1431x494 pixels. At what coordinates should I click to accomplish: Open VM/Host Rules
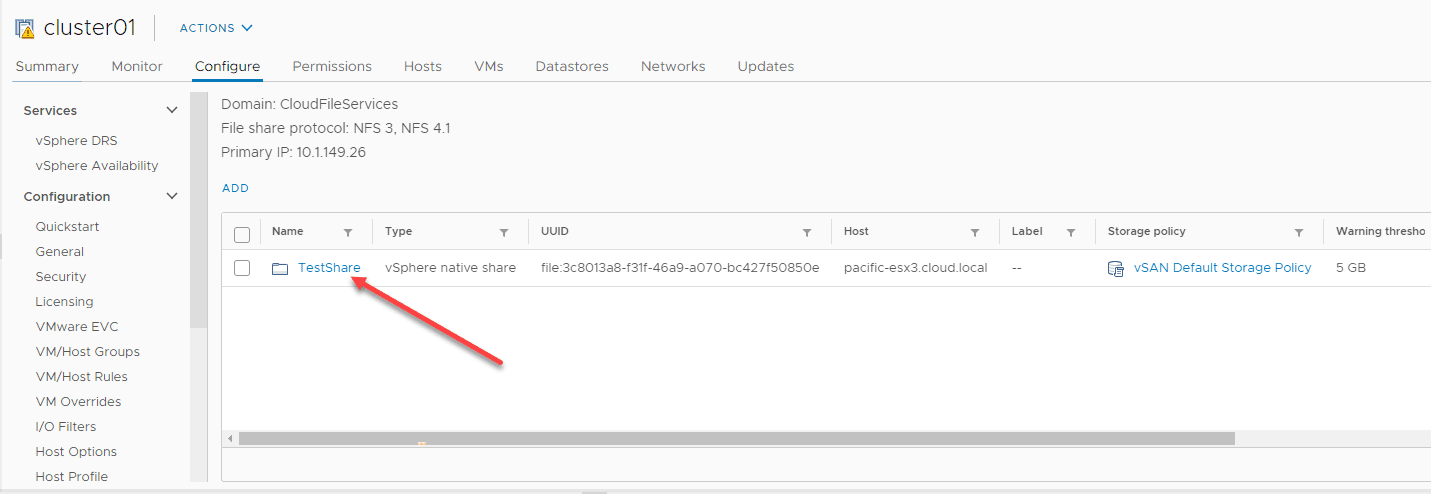[x=81, y=377]
